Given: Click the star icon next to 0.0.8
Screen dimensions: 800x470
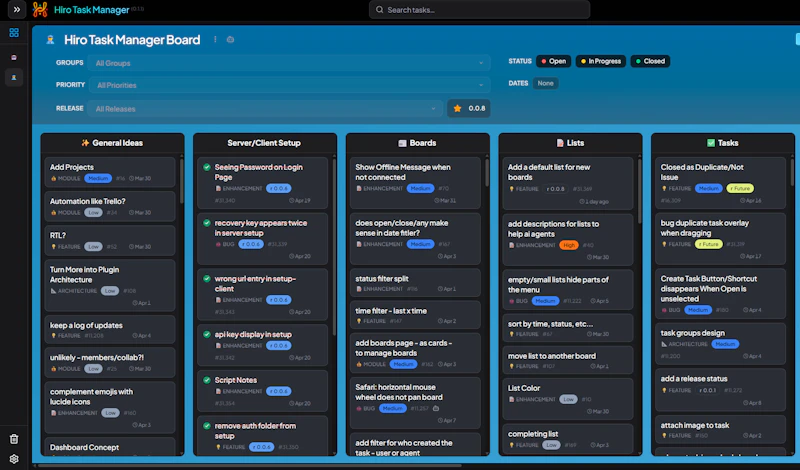Looking at the screenshot, I should [x=457, y=108].
